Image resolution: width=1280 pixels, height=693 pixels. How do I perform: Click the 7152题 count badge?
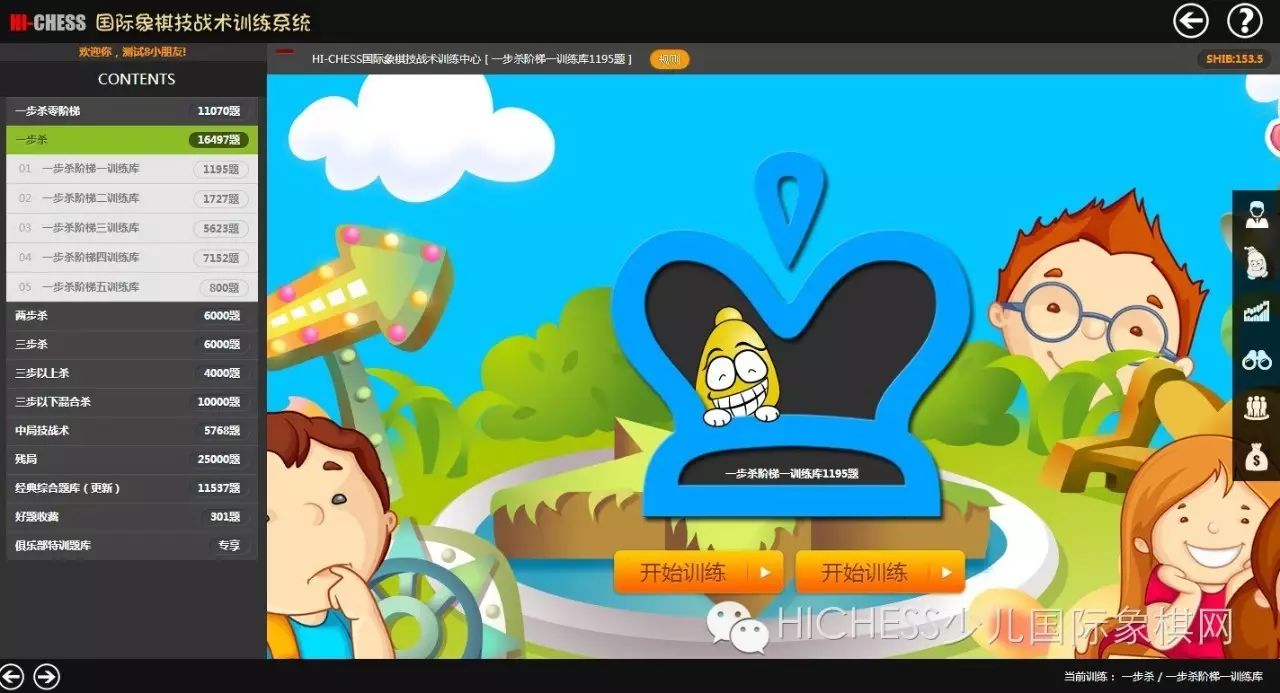tap(221, 257)
